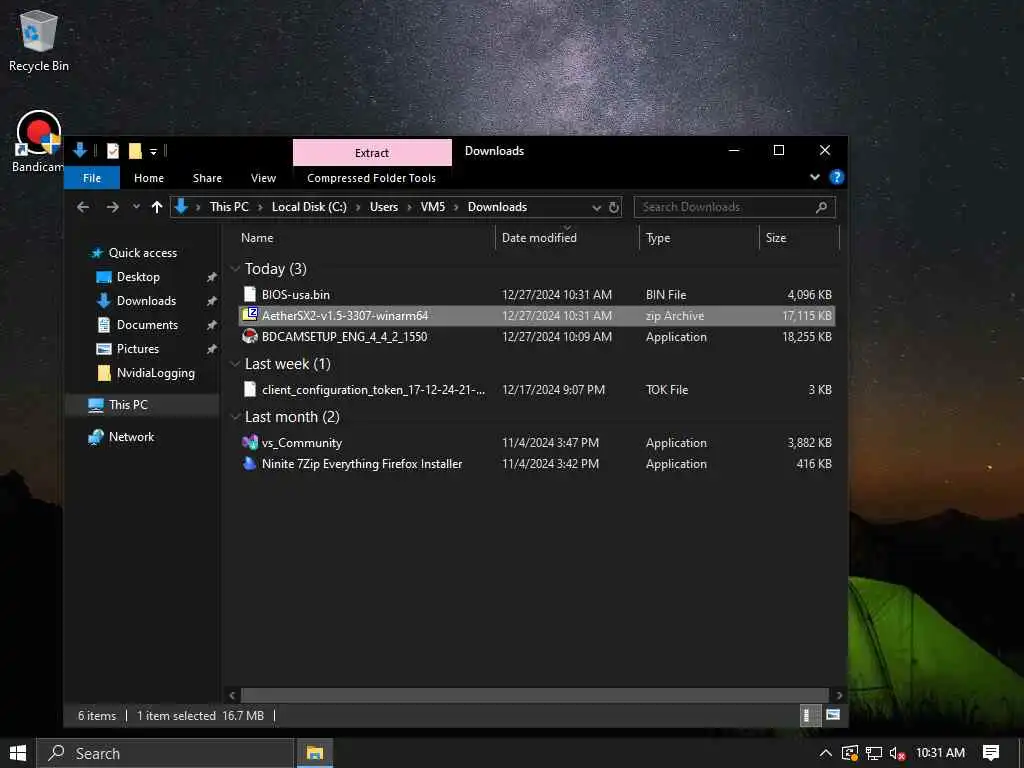Click Downloads in the address path
The width and height of the screenshot is (1024, 768).
click(x=497, y=207)
